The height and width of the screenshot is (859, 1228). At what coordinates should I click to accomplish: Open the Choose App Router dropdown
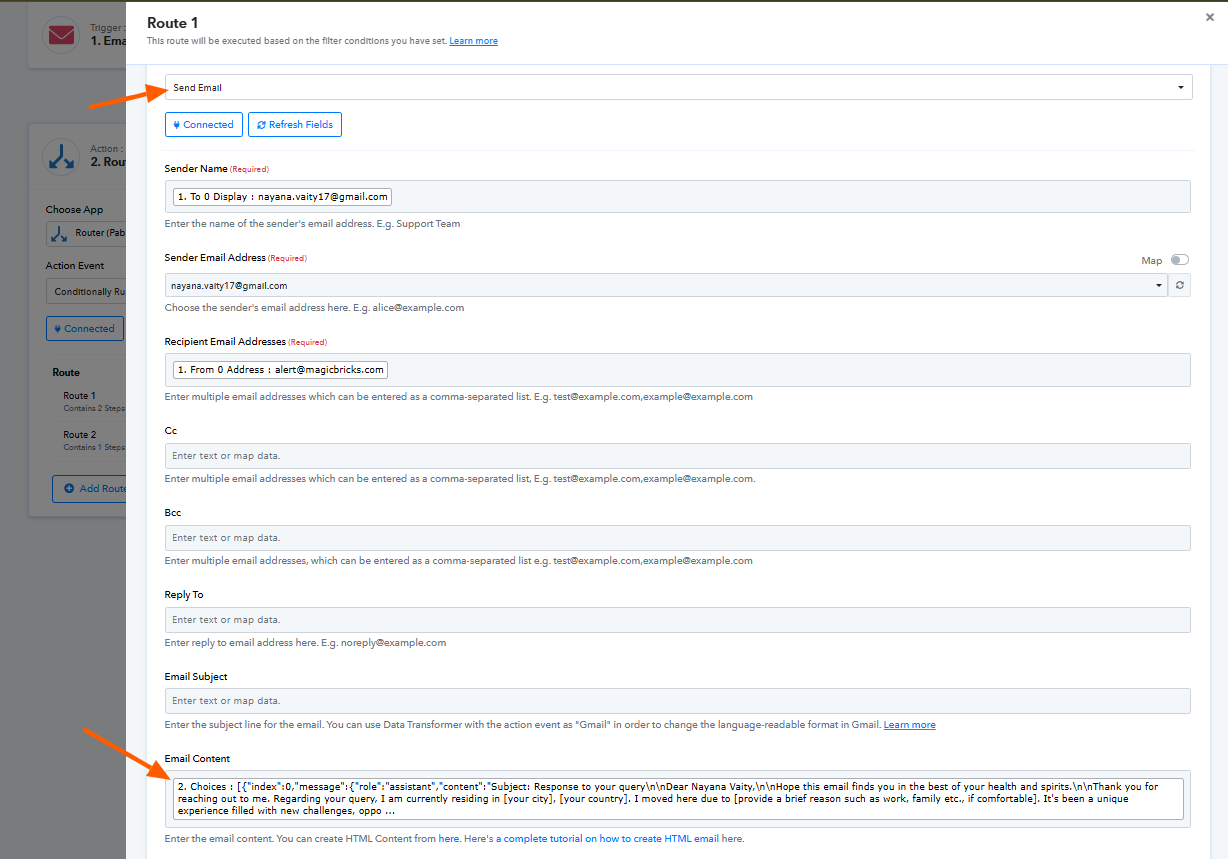(x=87, y=234)
